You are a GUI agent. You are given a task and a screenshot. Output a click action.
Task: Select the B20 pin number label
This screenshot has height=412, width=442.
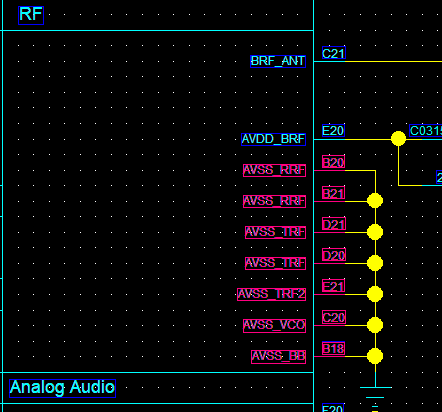pos(333,162)
